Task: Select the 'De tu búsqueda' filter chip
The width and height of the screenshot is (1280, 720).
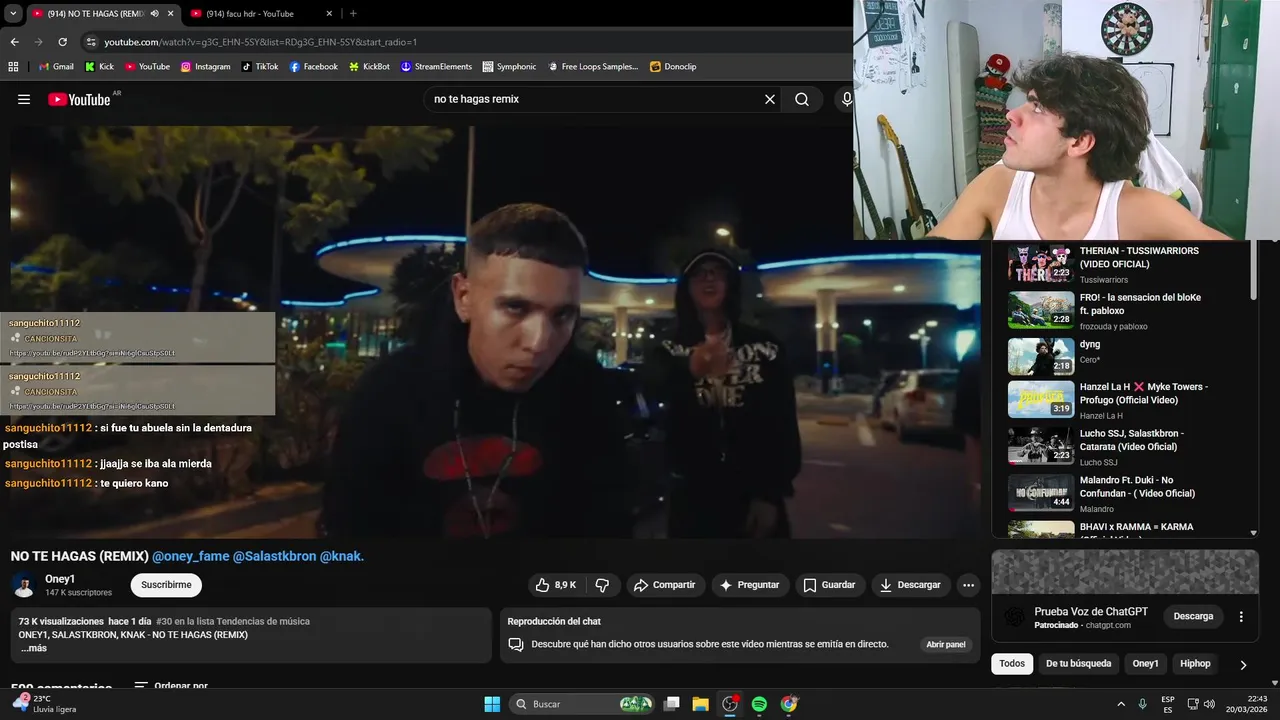Action: click(x=1078, y=664)
